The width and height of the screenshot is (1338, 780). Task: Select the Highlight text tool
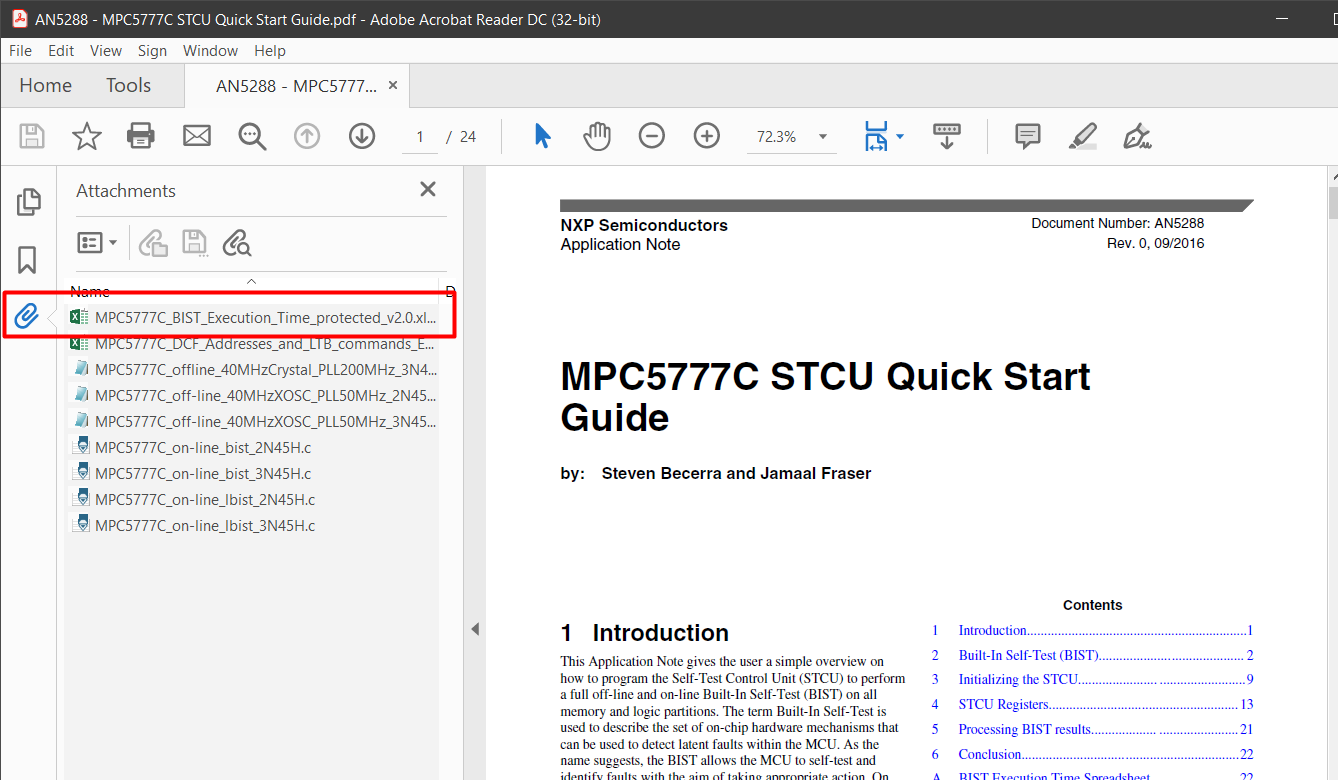pyautogui.click(x=1082, y=135)
